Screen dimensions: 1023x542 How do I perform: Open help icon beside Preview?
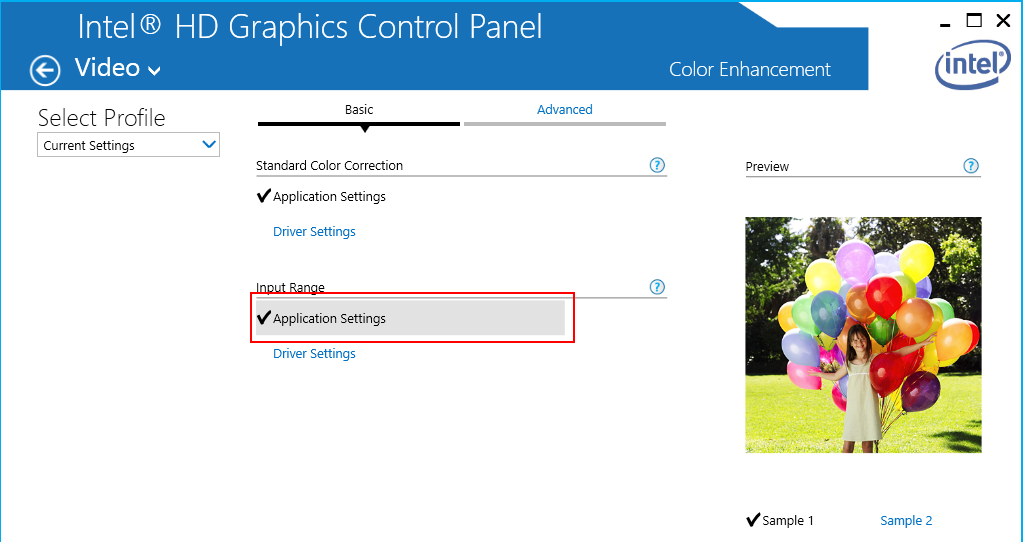click(x=971, y=166)
